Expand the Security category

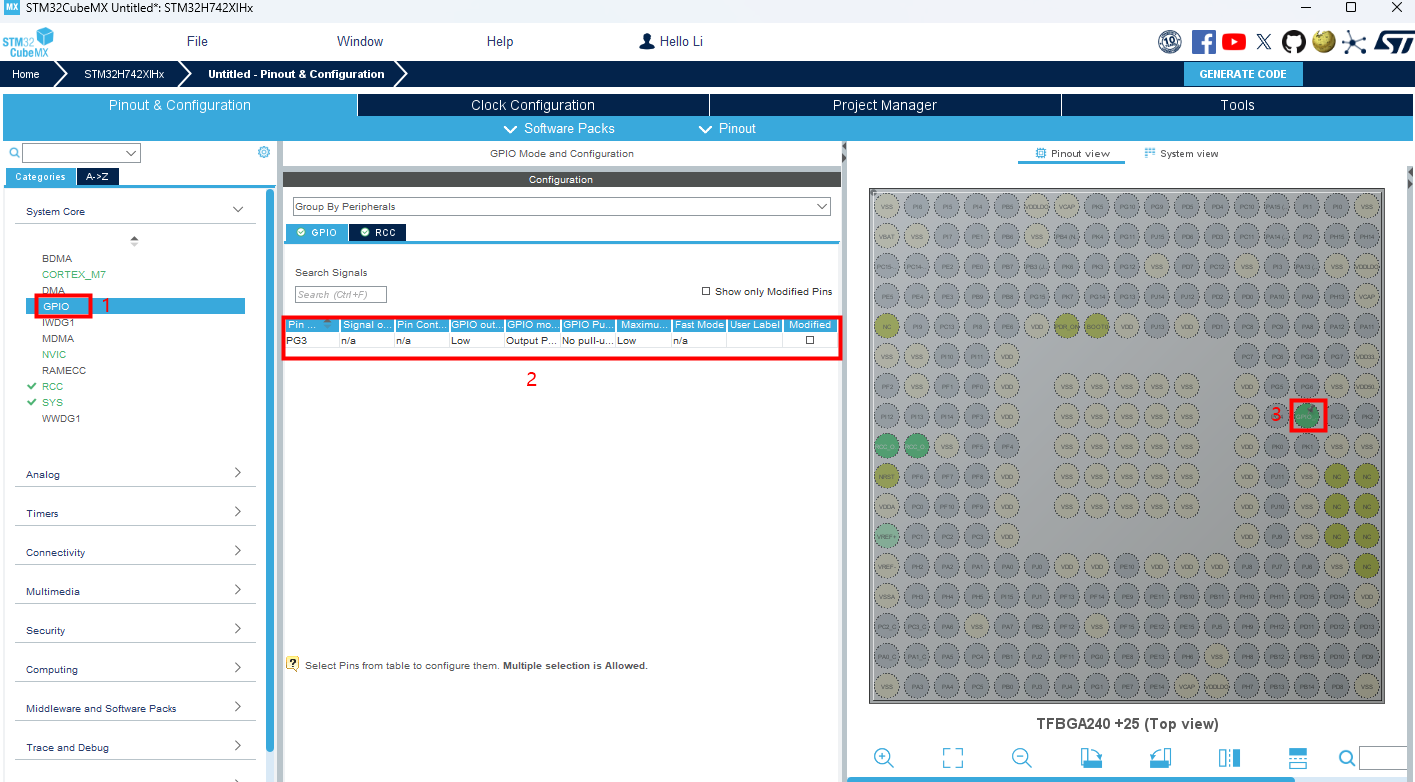click(238, 629)
